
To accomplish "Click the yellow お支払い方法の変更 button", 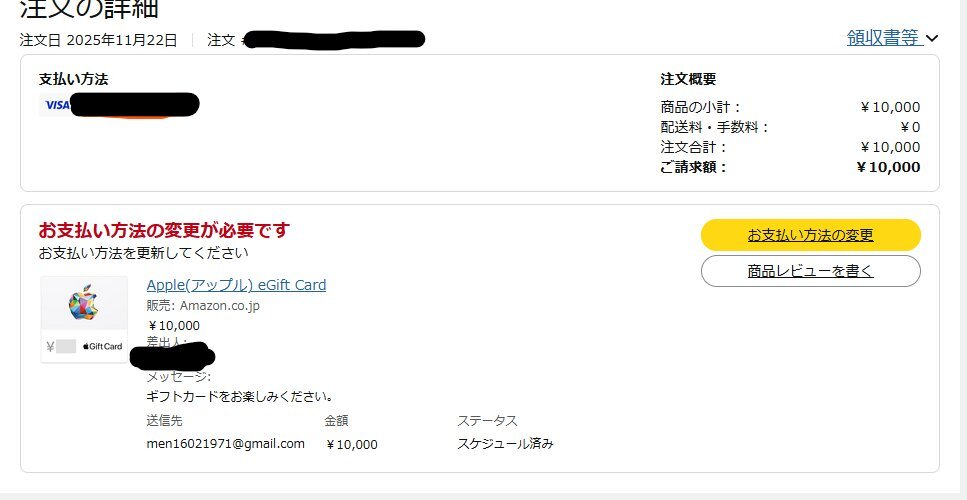I will (810, 235).
